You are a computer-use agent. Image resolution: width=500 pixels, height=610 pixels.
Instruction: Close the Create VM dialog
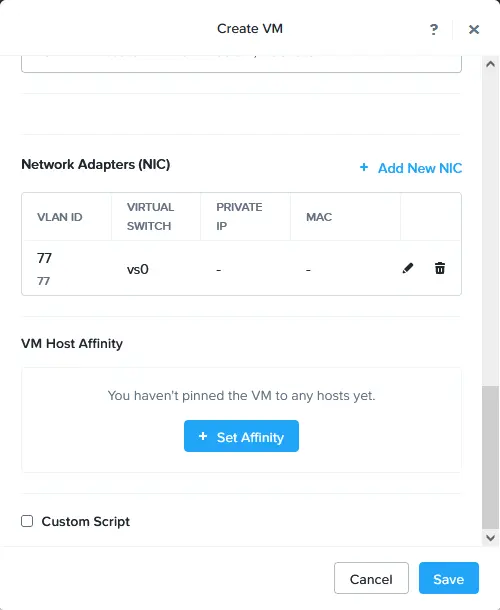click(x=474, y=30)
